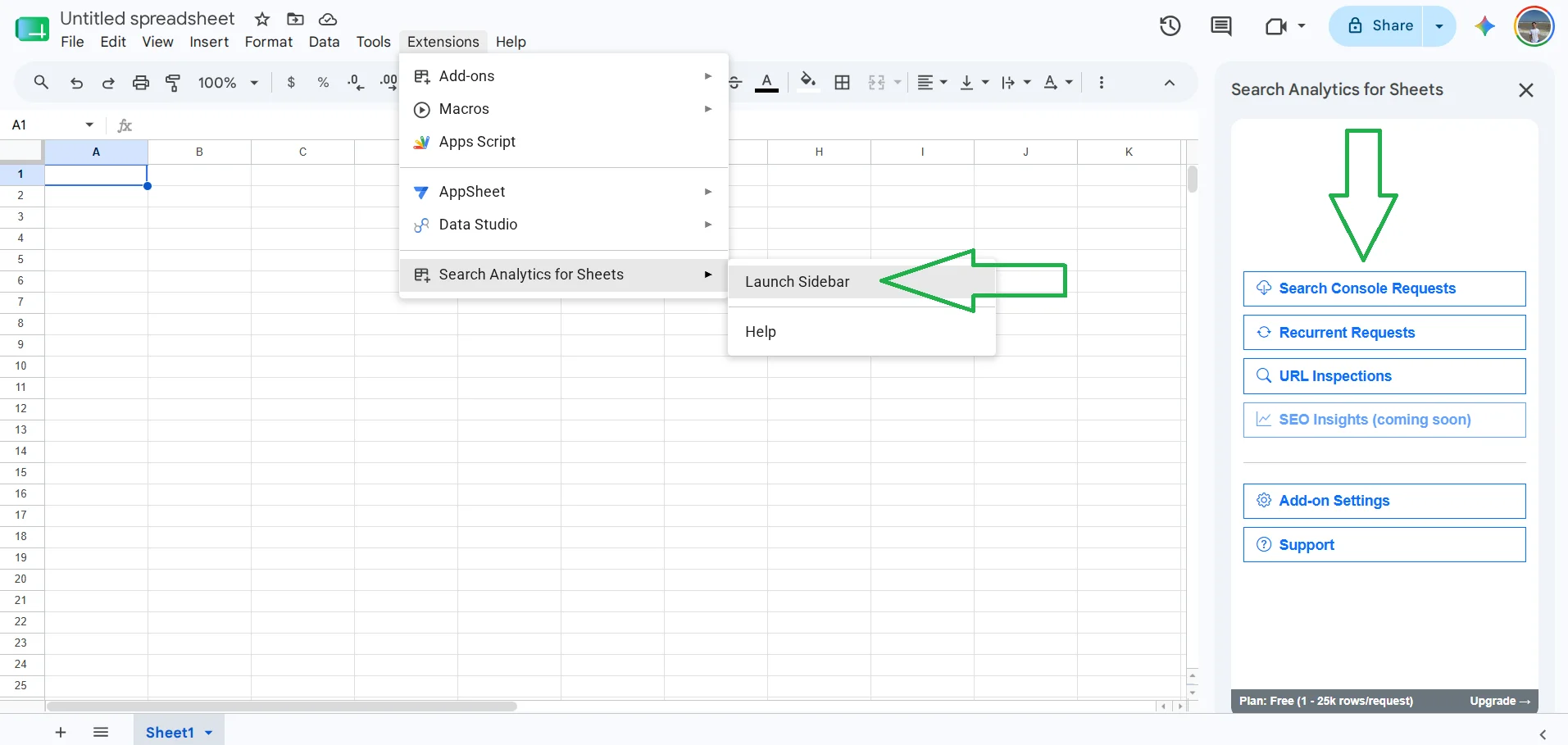Choose Launch Sidebar in the submenu
Screen dimensions: 1568x745
click(861, 282)
